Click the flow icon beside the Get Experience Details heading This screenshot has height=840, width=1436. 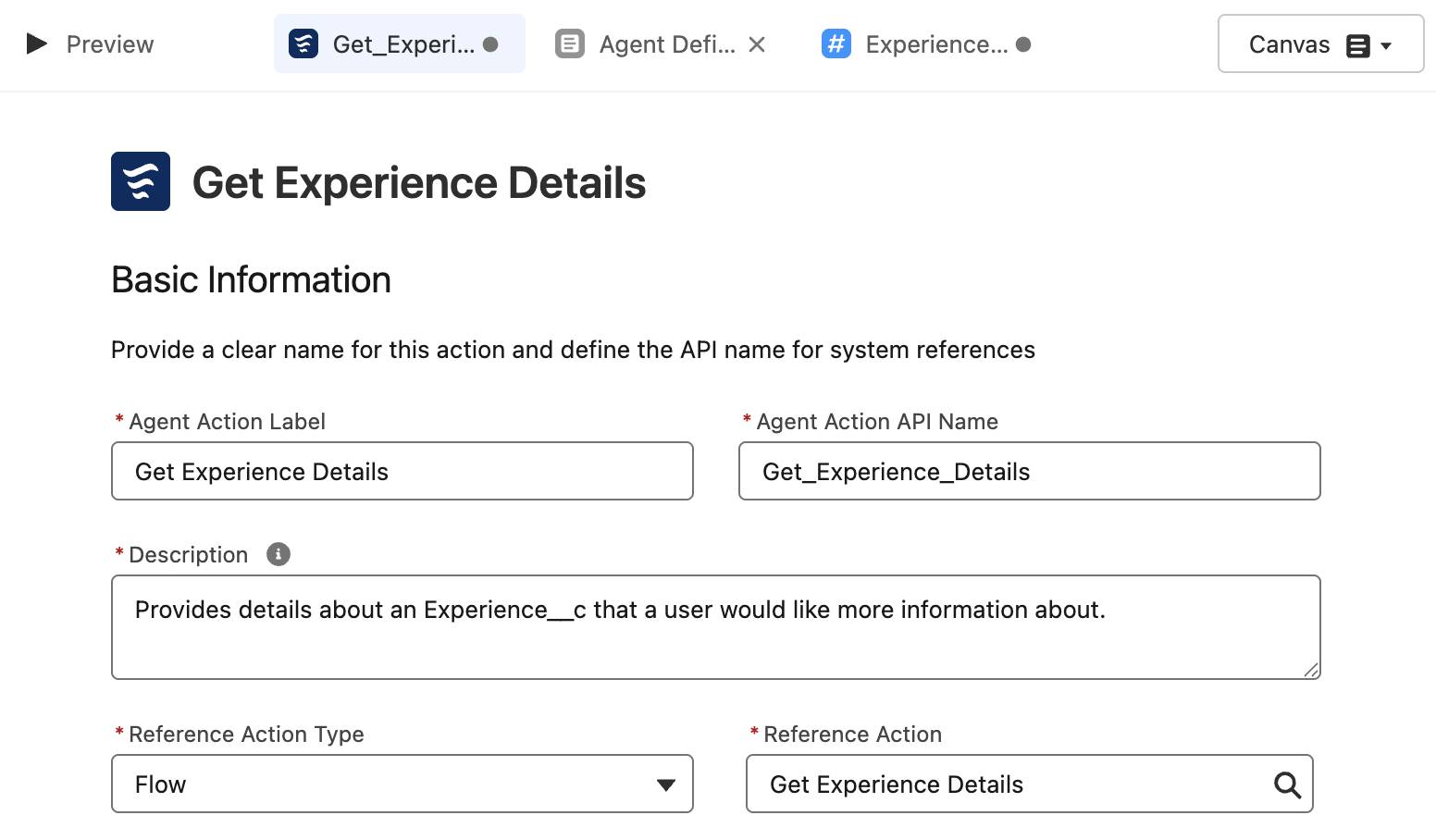click(141, 182)
